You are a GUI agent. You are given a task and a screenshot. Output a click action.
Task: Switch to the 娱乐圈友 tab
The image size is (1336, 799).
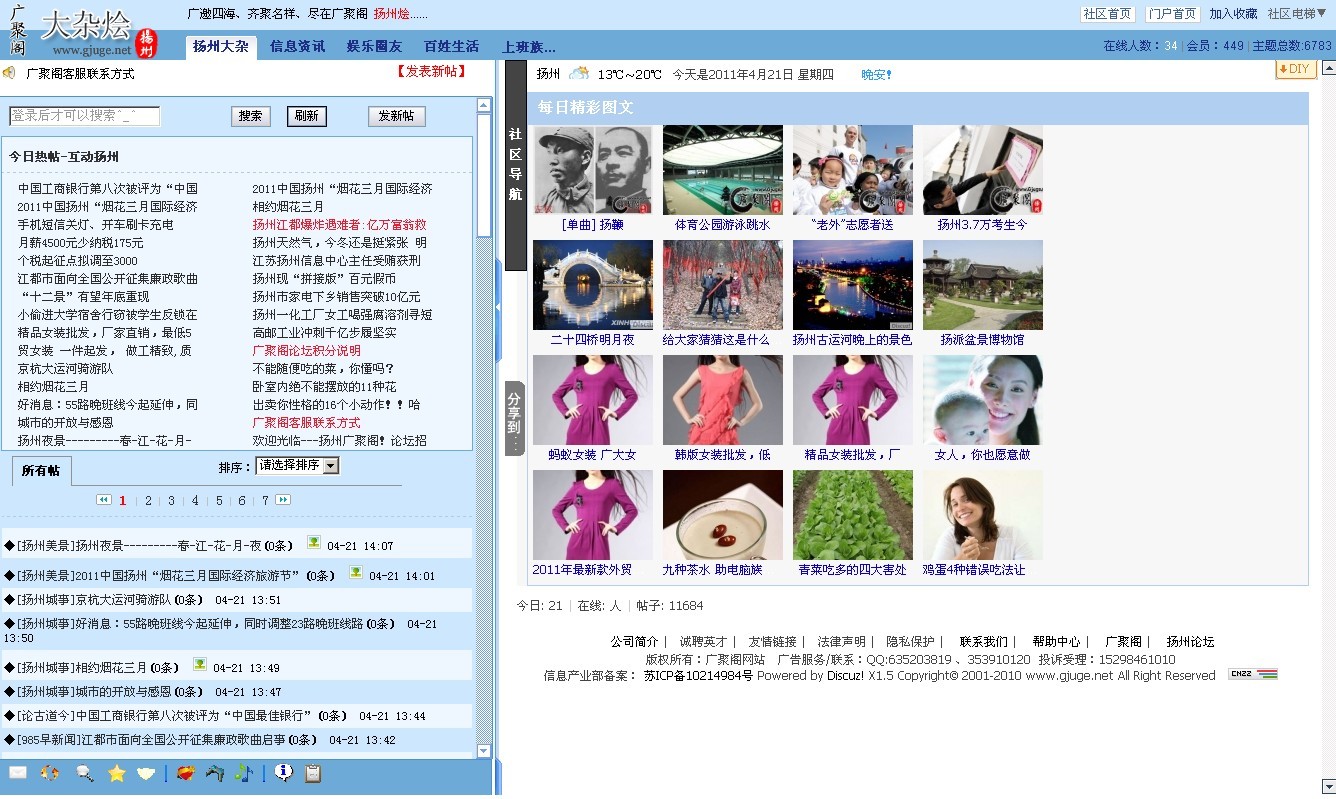tap(374, 47)
